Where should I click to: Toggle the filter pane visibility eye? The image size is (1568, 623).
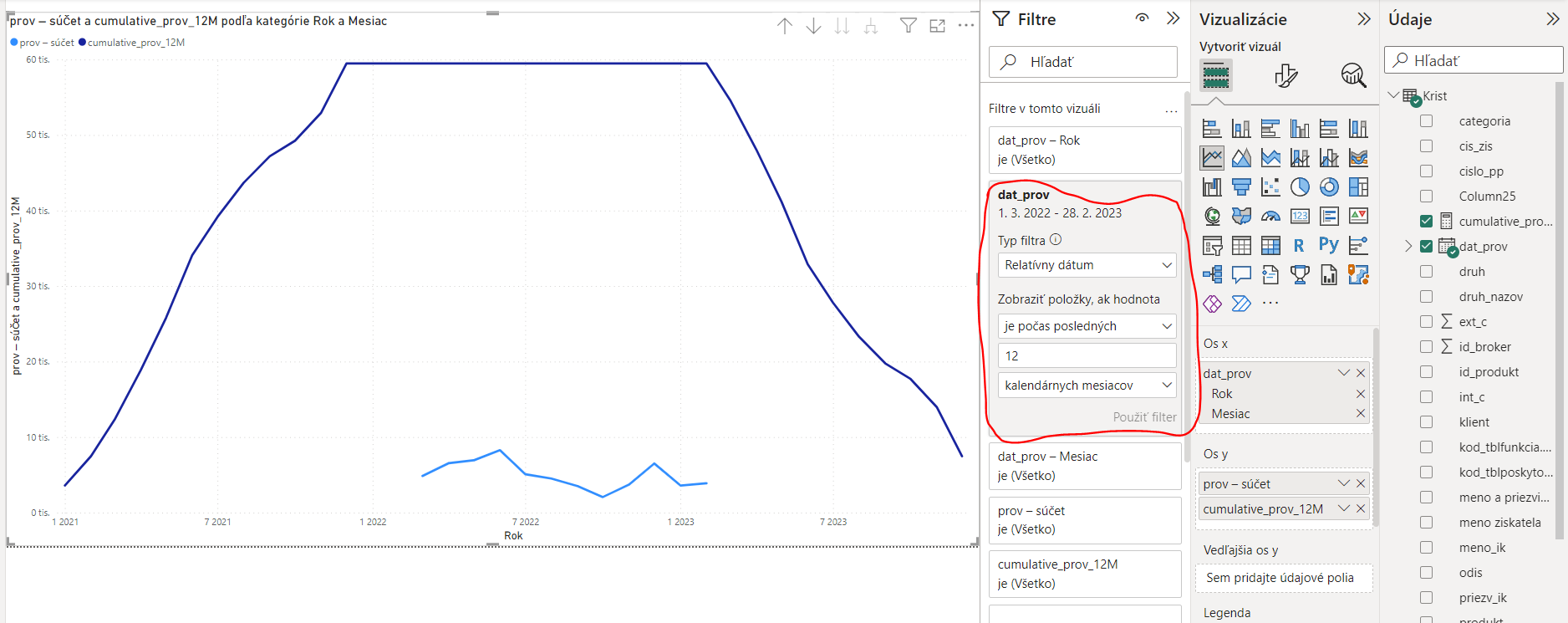click(x=1142, y=18)
